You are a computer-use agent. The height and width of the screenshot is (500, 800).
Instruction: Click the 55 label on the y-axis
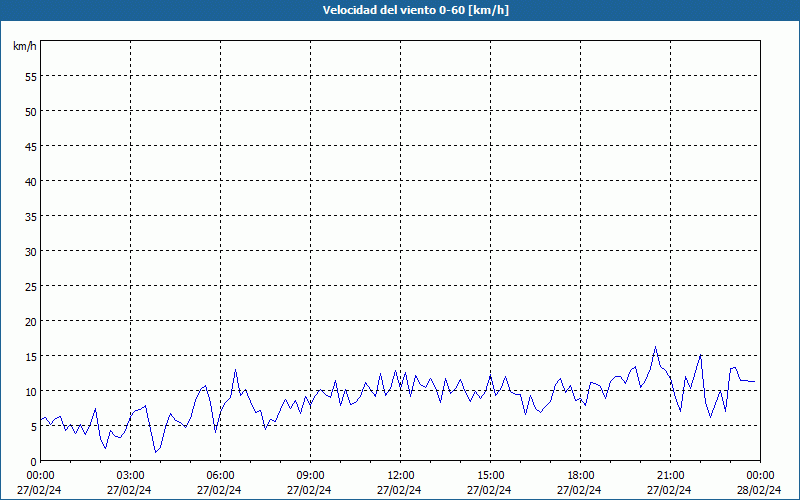point(30,76)
